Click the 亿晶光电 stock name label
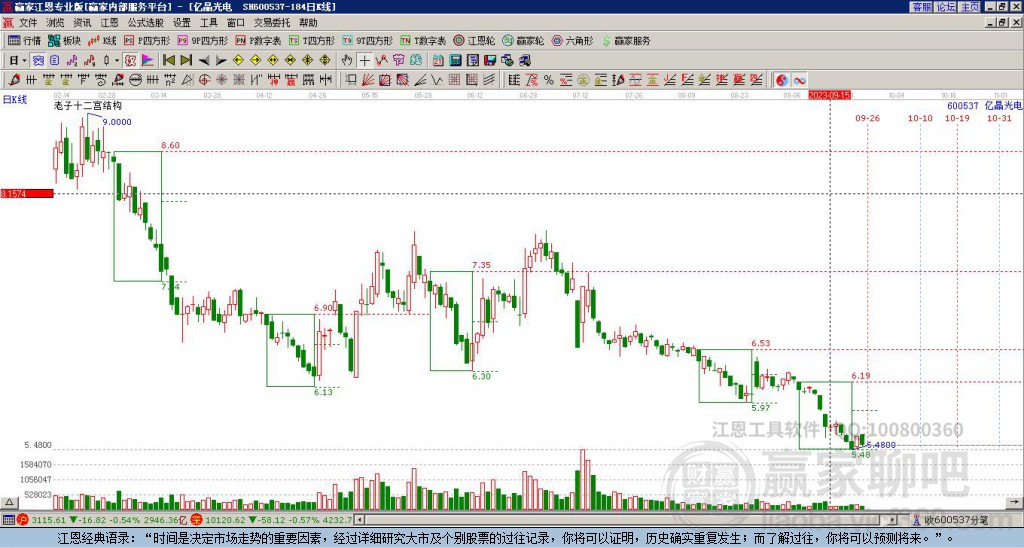 click(x=1003, y=105)
